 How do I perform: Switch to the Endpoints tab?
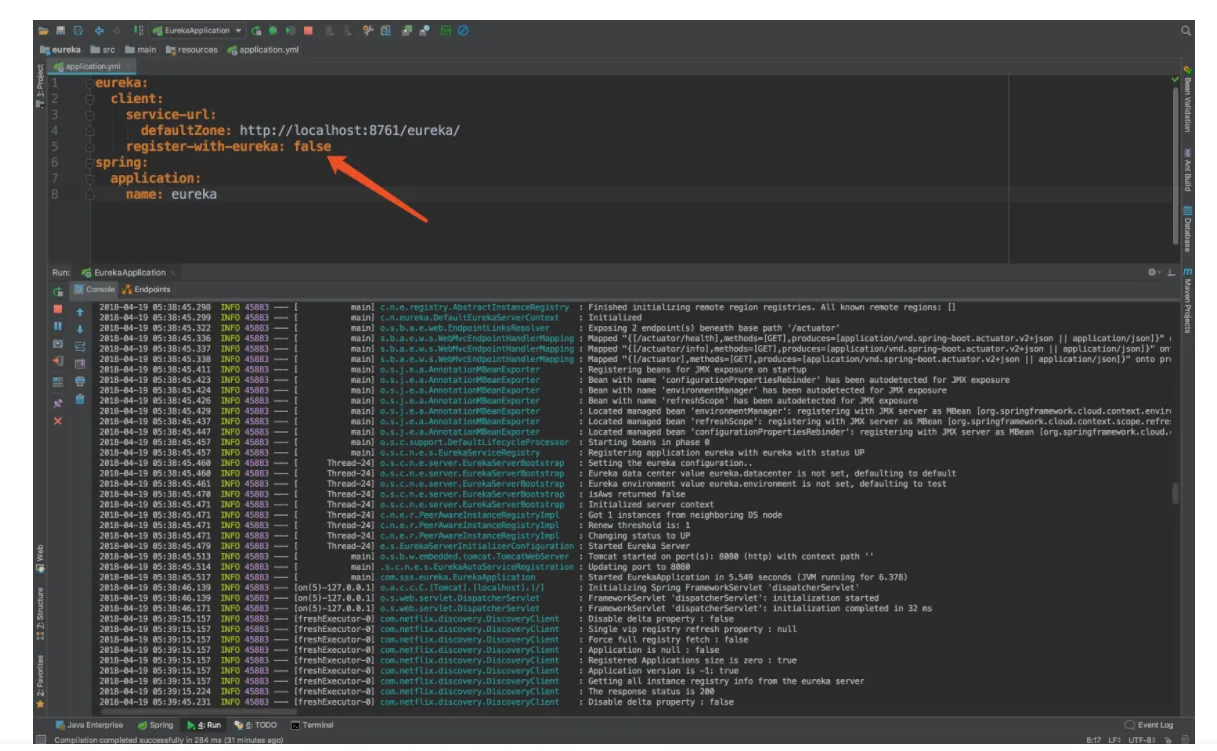pos(146,290)
